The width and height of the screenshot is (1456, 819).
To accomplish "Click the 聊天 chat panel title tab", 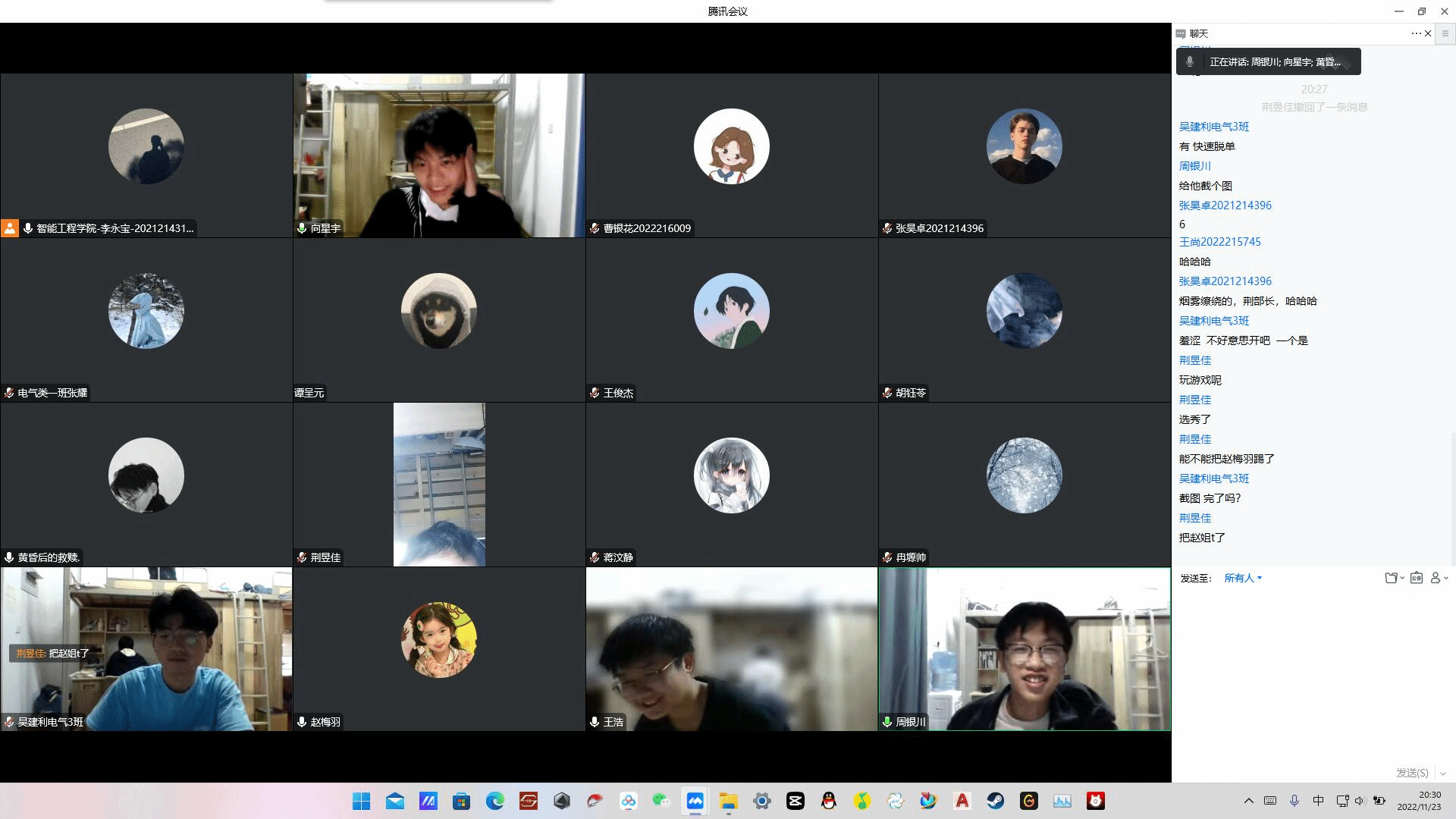I will point(1198,33).
